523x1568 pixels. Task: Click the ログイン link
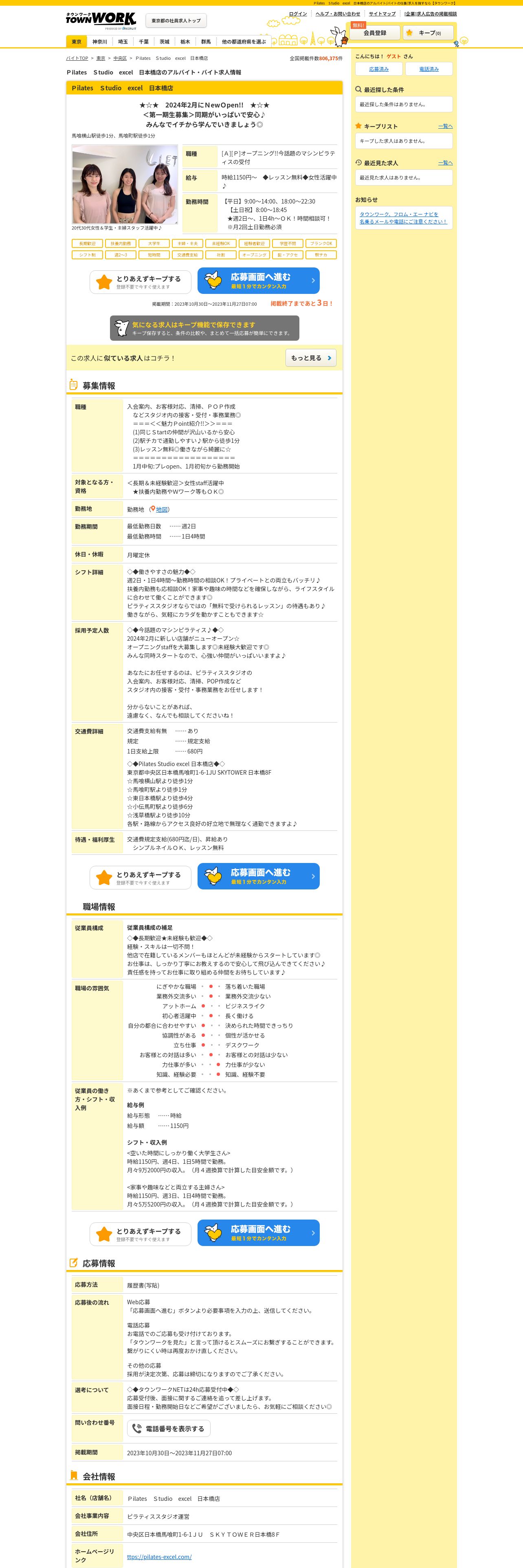tap(298, 14)
